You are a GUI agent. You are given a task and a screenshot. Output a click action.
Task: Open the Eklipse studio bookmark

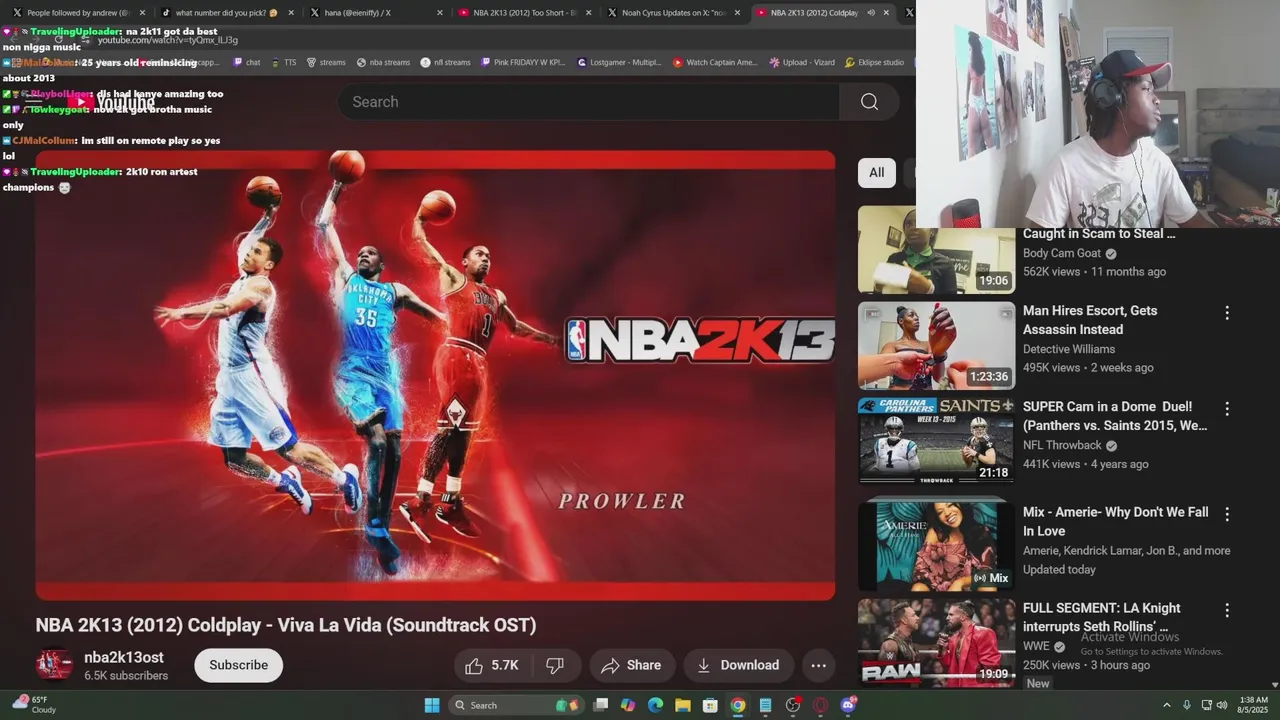pos(874,62)
